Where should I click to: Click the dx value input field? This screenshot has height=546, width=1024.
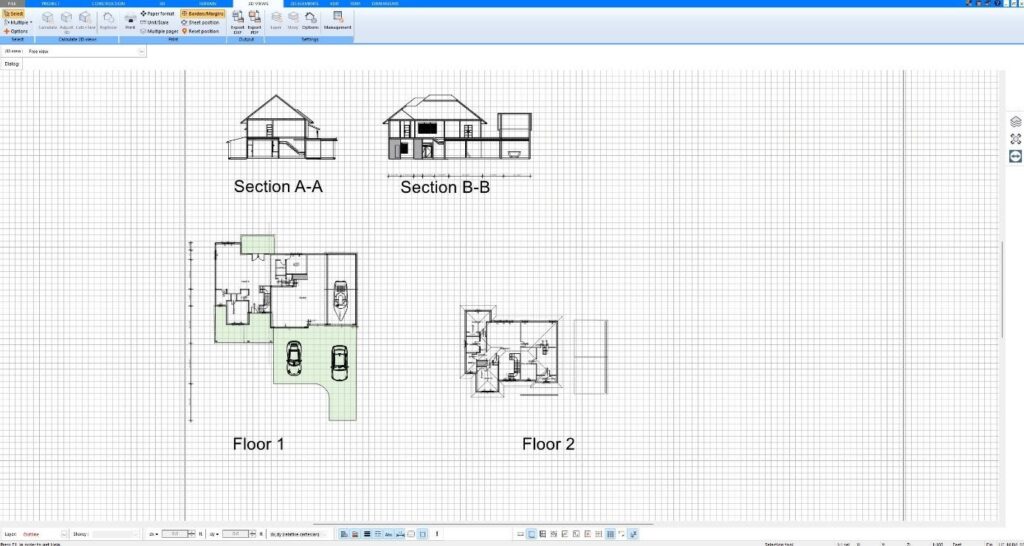pyautogui.click(x=175, y=534)
